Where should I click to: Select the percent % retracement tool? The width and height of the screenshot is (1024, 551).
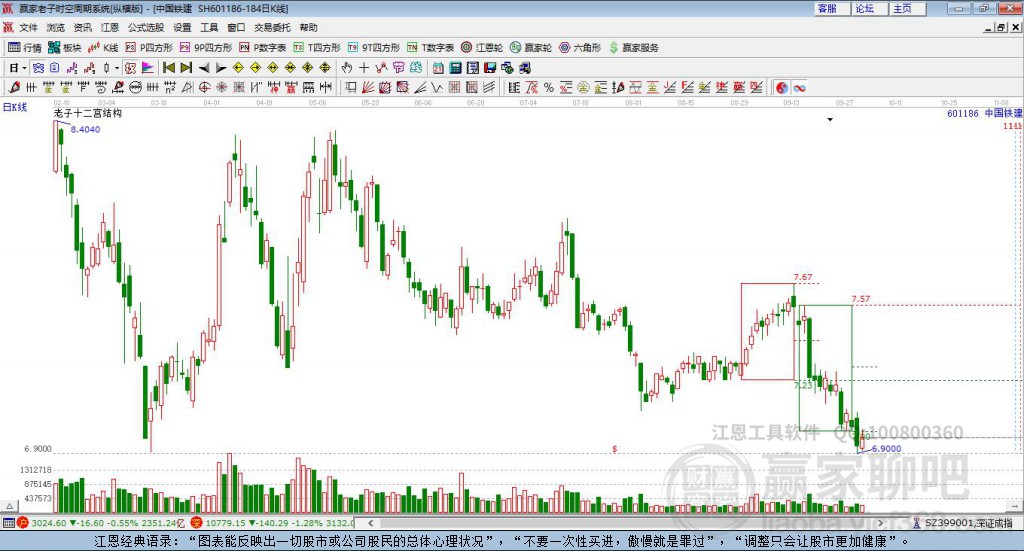pyautogui.click(x=549, y=87)
